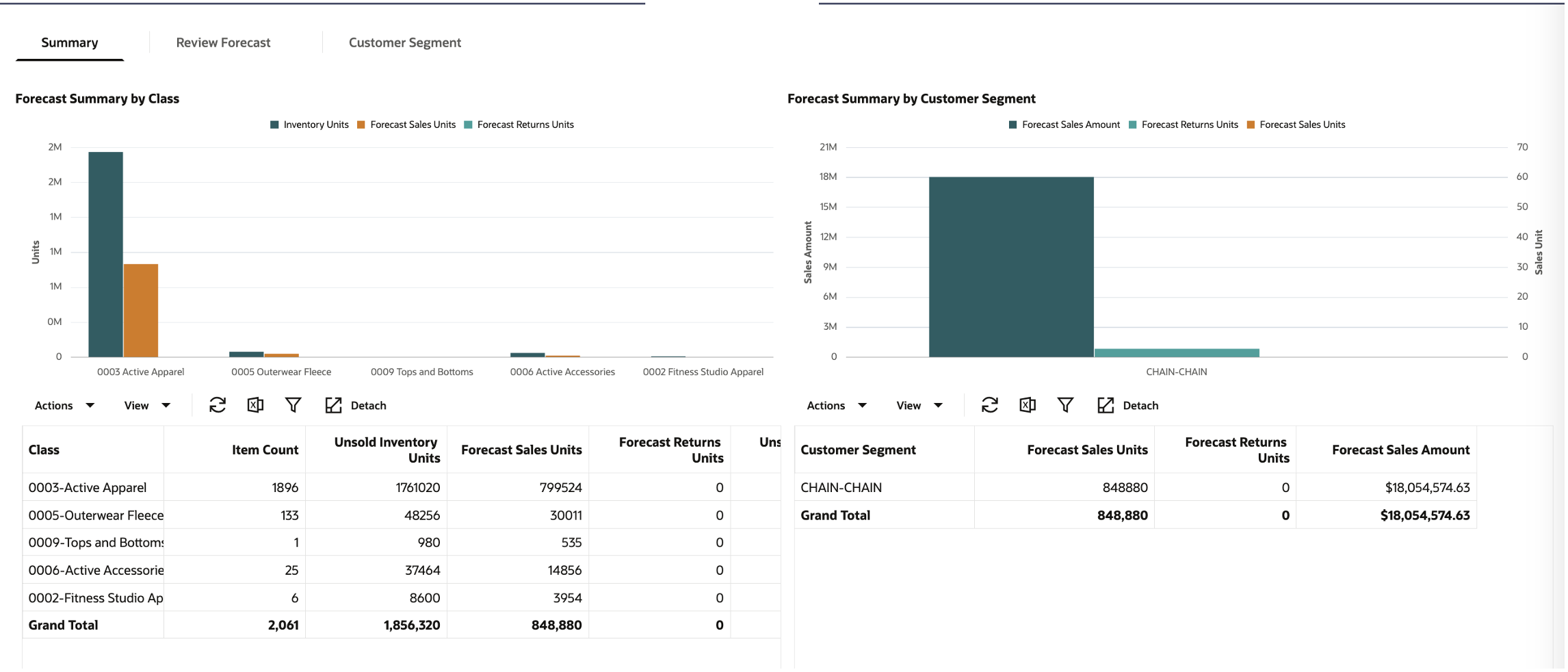This screenshot has height=672, width=1568.
Task: Open the View dropdown for the Class table
Action: pos(147,406)
